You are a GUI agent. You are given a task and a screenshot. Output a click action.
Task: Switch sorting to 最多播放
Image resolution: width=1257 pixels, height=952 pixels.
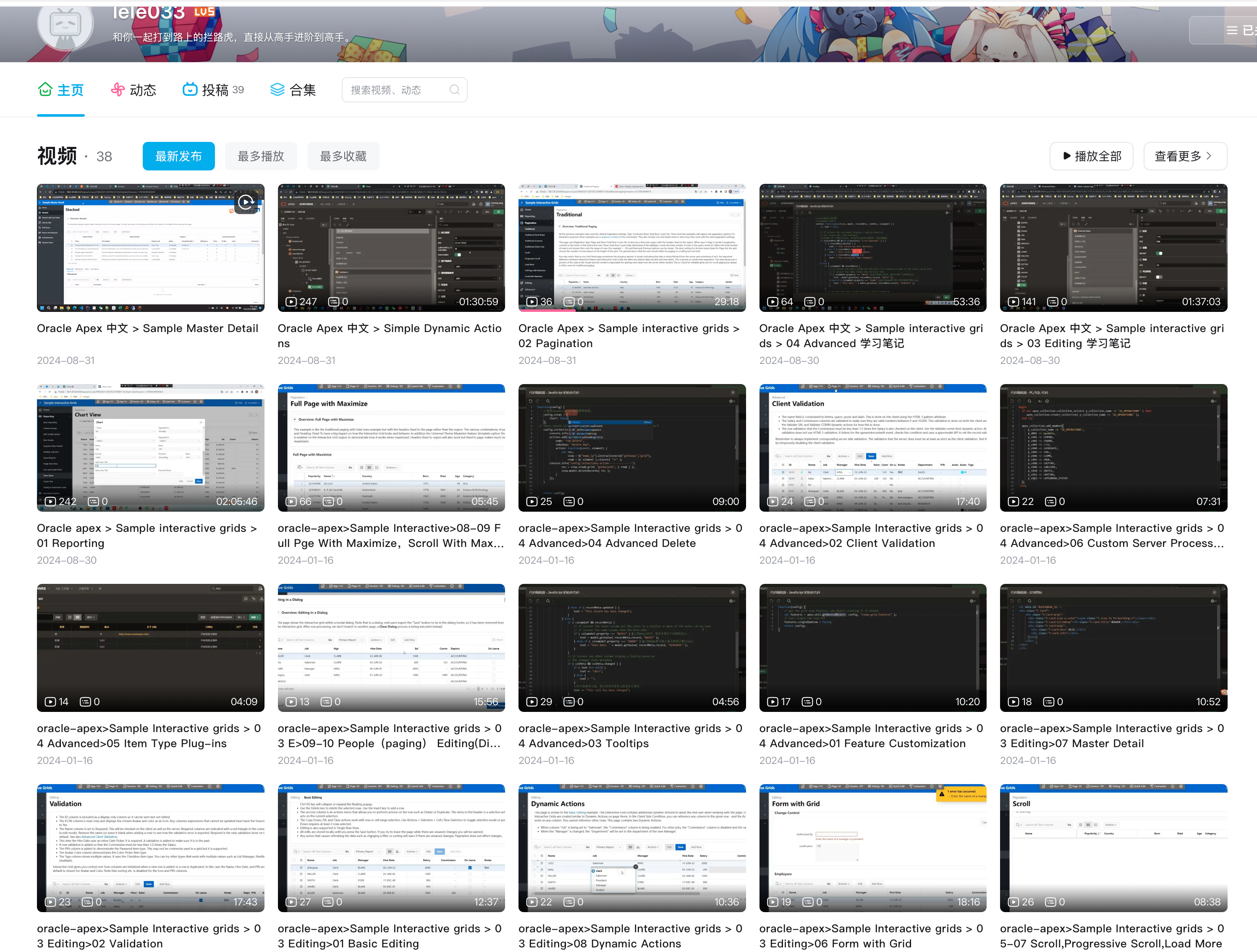(261, 156)
